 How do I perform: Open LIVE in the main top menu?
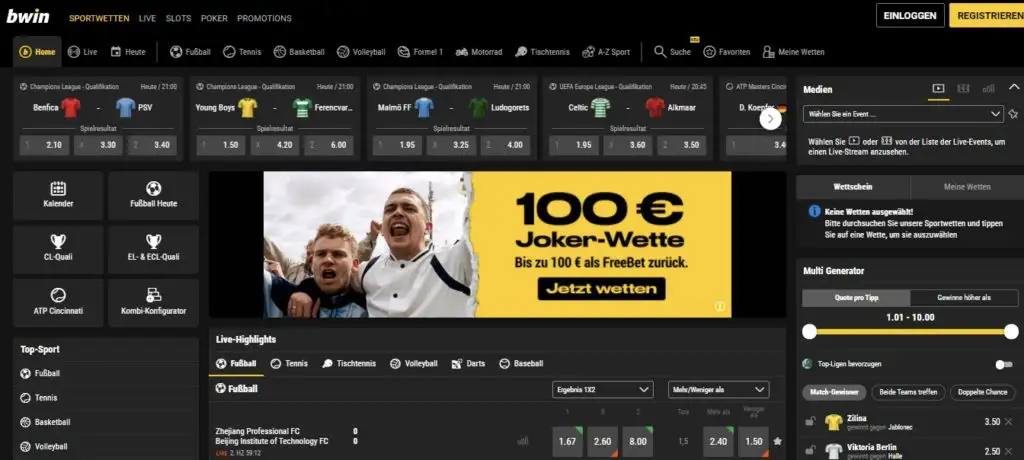pos(148,18)
